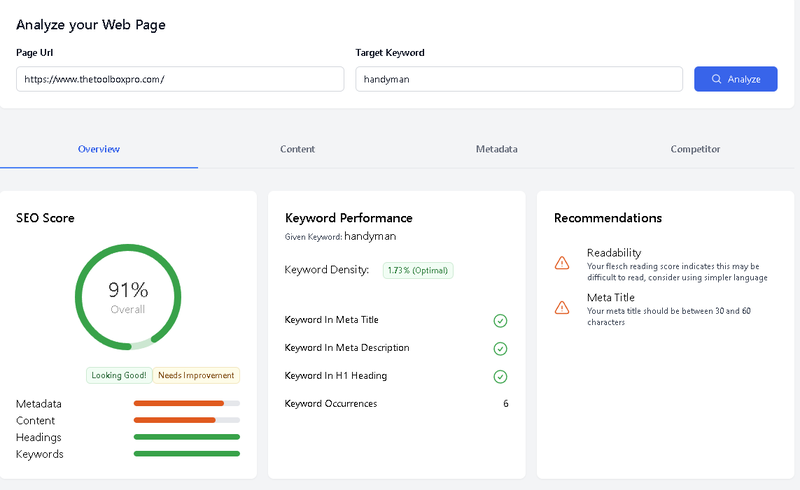Click the Content score progress bar
800x490 pixels.
coord(186,420)
